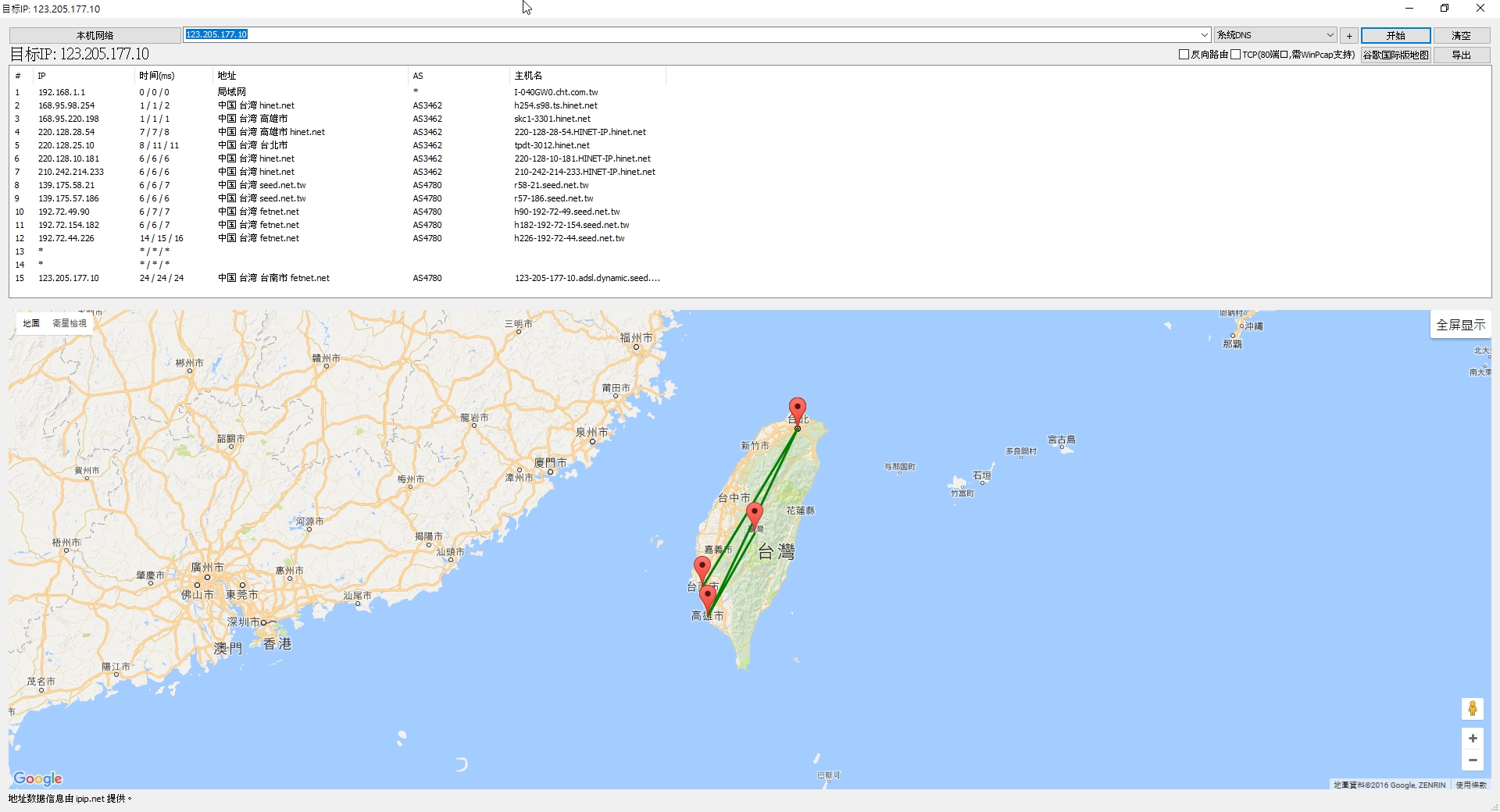
Task: Click the Google logo on the map
Action: [x=37, y=778]
